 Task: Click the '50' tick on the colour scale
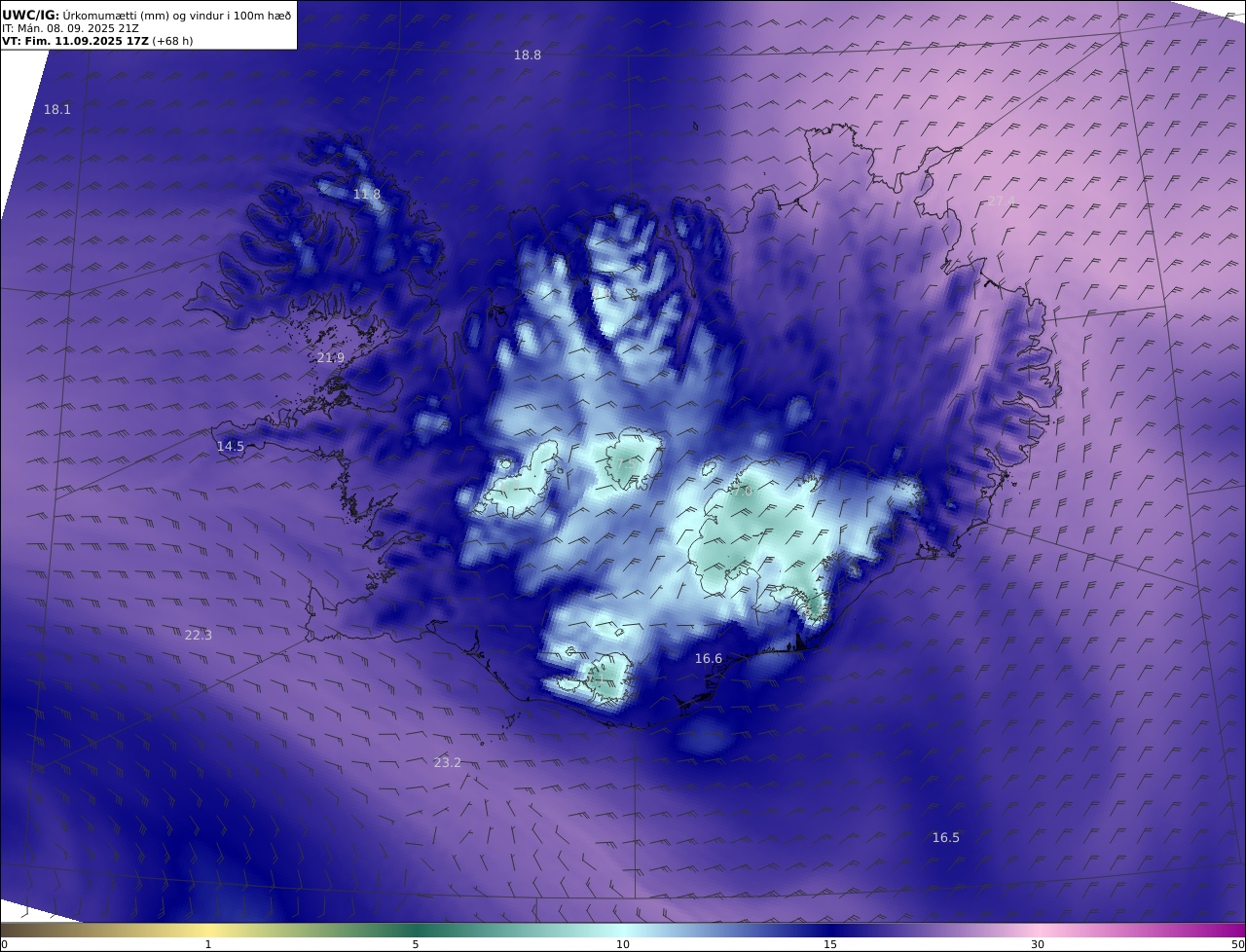[1238, 944]
